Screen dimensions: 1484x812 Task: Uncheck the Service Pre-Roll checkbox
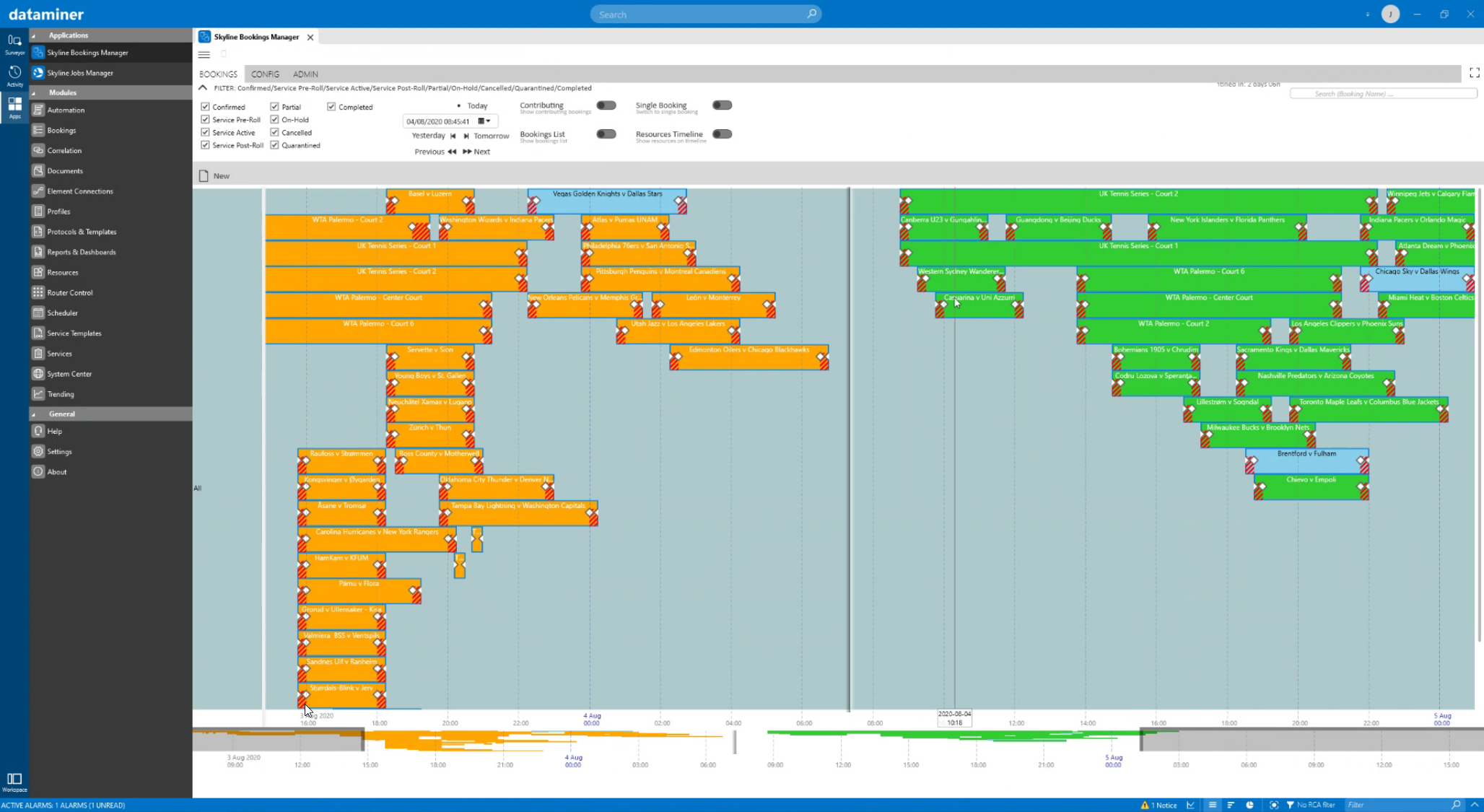[205, 119]
